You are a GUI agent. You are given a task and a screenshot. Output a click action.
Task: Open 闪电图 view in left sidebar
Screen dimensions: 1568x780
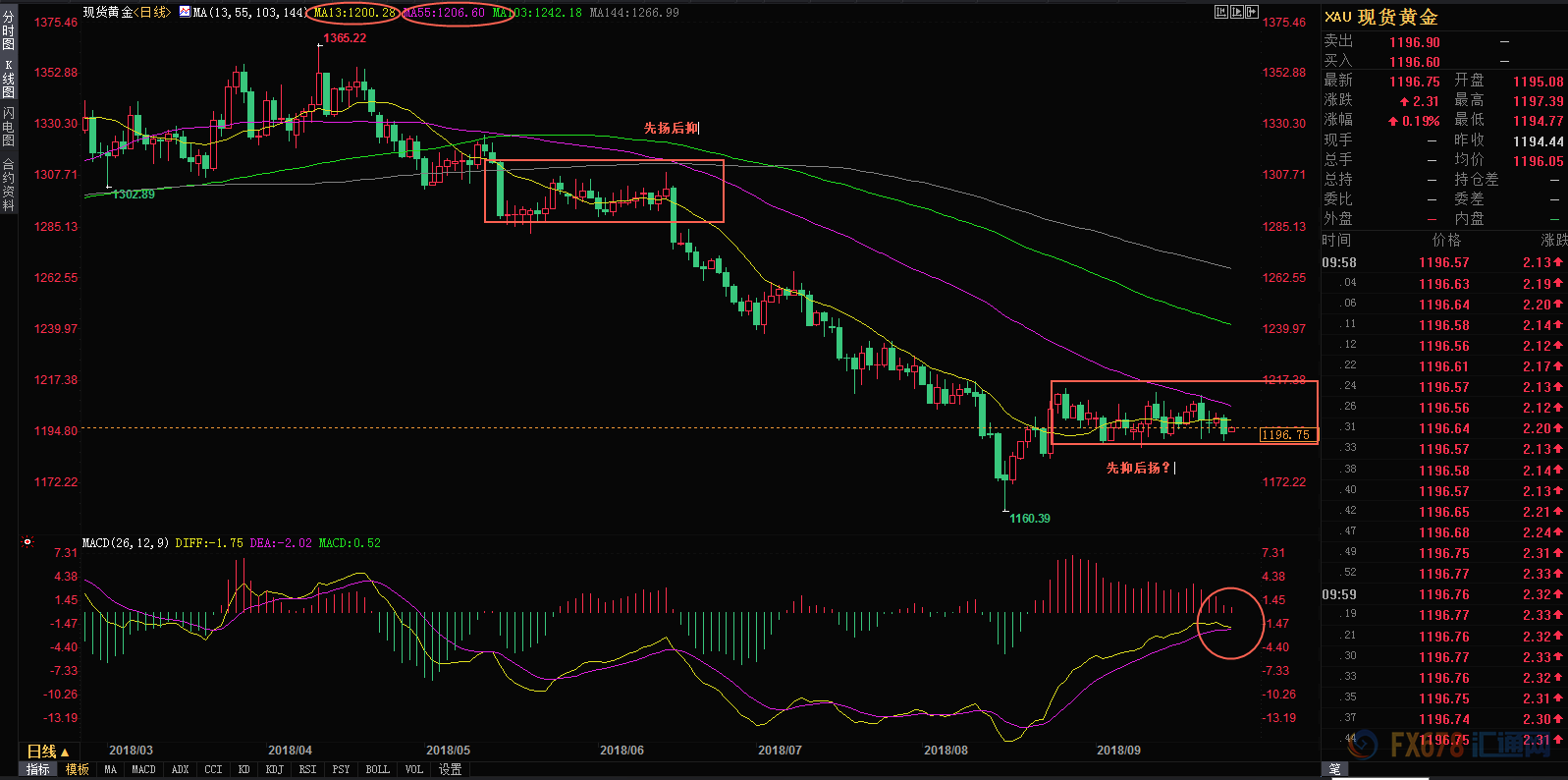pyautogui.click(x=9, y=126)
